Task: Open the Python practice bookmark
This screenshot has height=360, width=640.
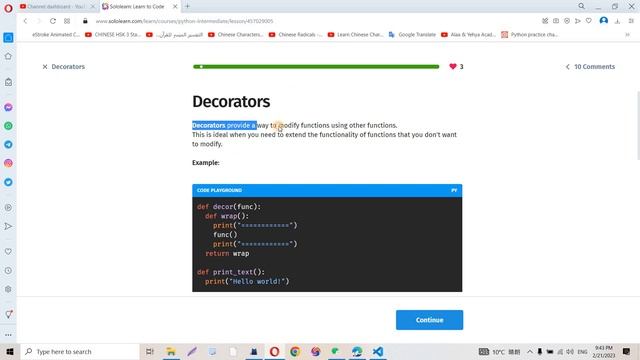Action: point(530,35)
